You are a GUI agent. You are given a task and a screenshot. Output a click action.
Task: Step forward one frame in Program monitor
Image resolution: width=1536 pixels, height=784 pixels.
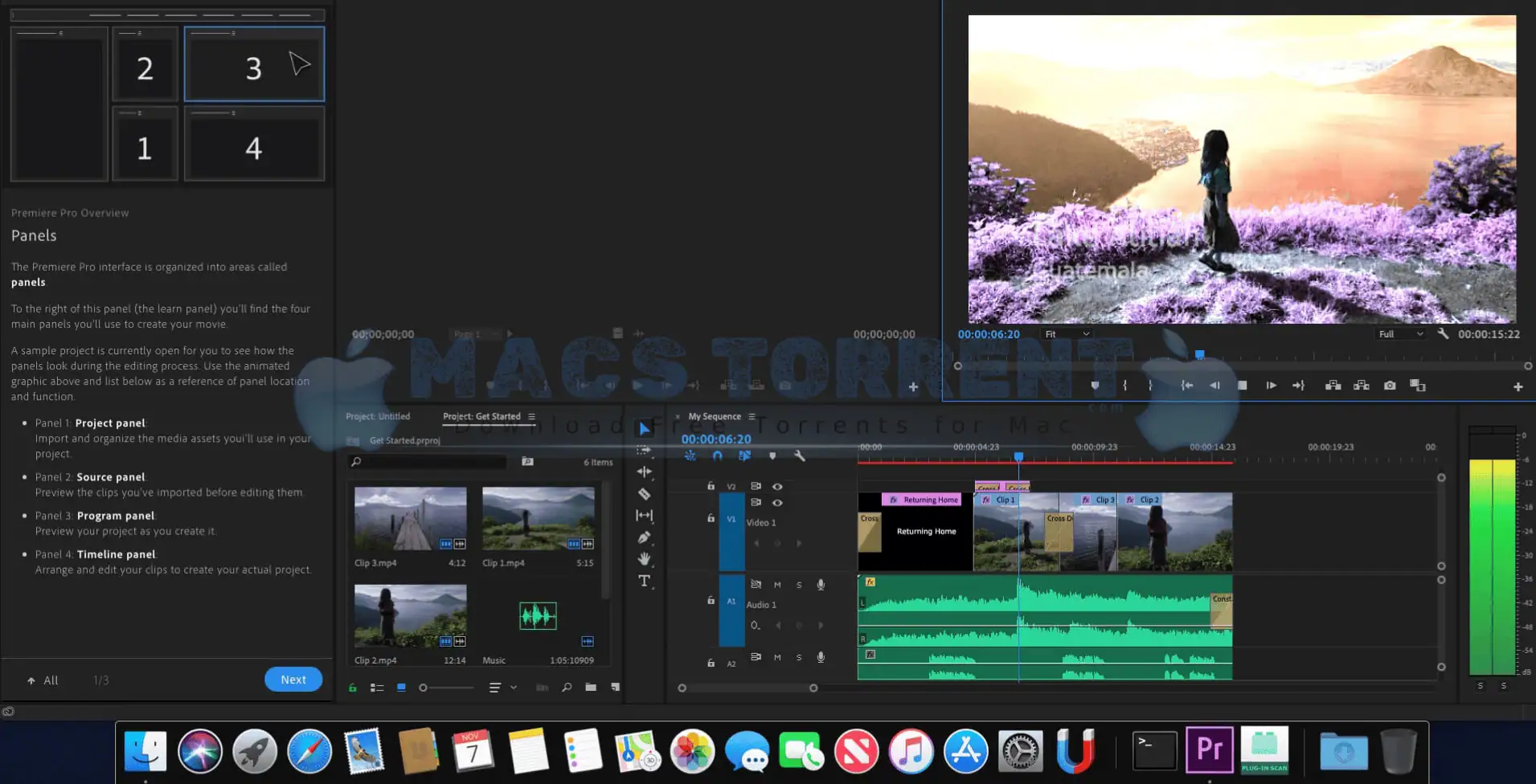pos(1271,386)
